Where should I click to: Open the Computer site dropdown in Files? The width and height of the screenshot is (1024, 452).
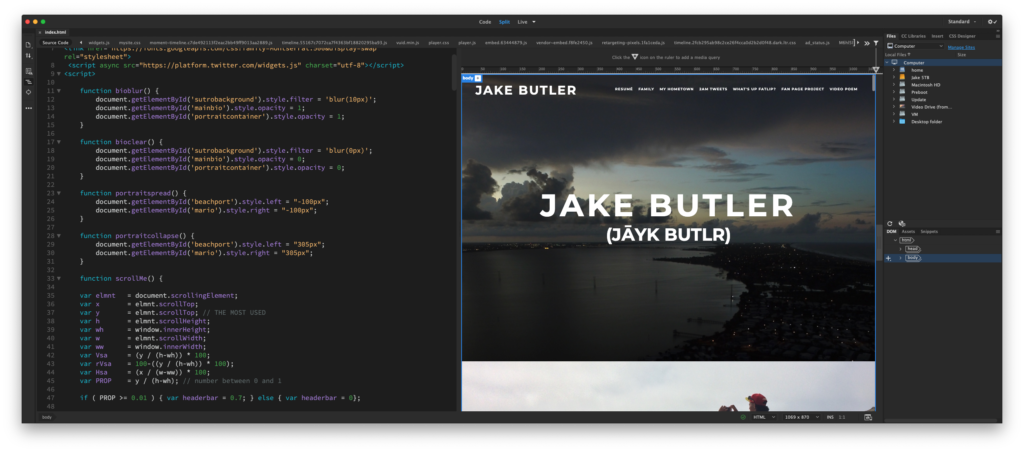(x=914, y=46)
